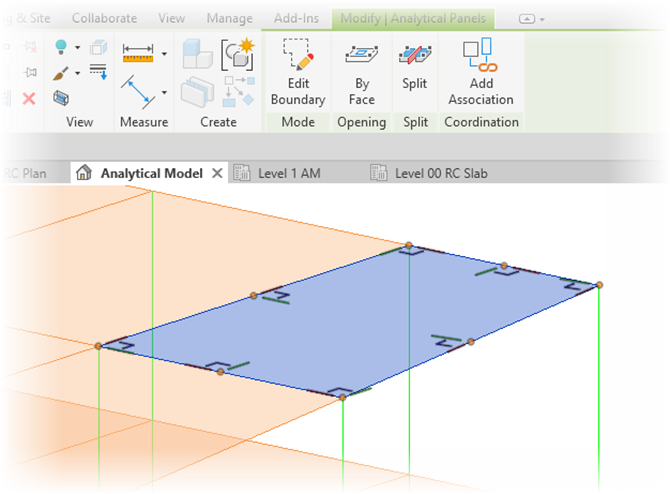Click the Create Assembly cube icon
Screen dimensions: 670x494
[195, 54]
